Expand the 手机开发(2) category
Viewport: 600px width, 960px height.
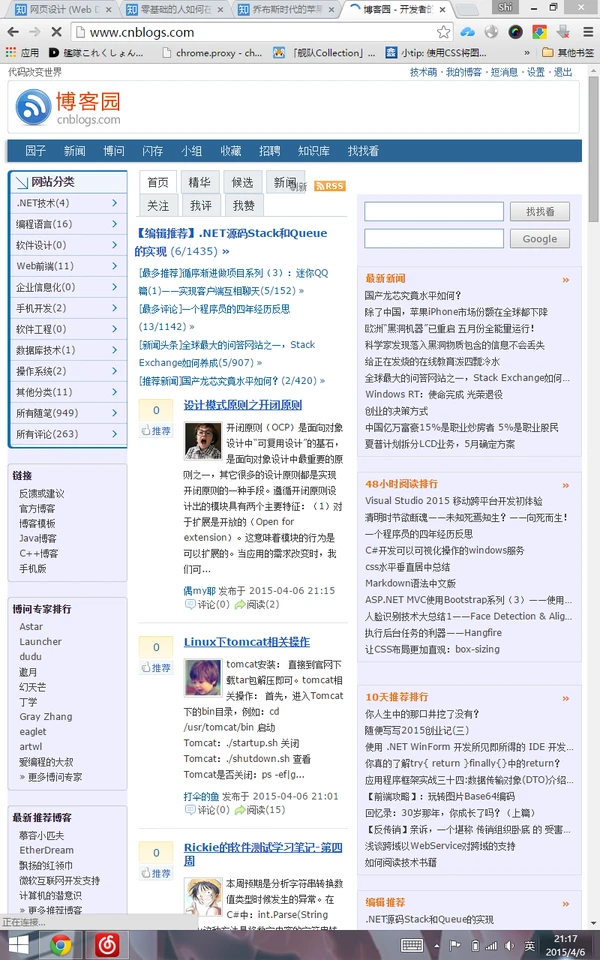point(68,308)
